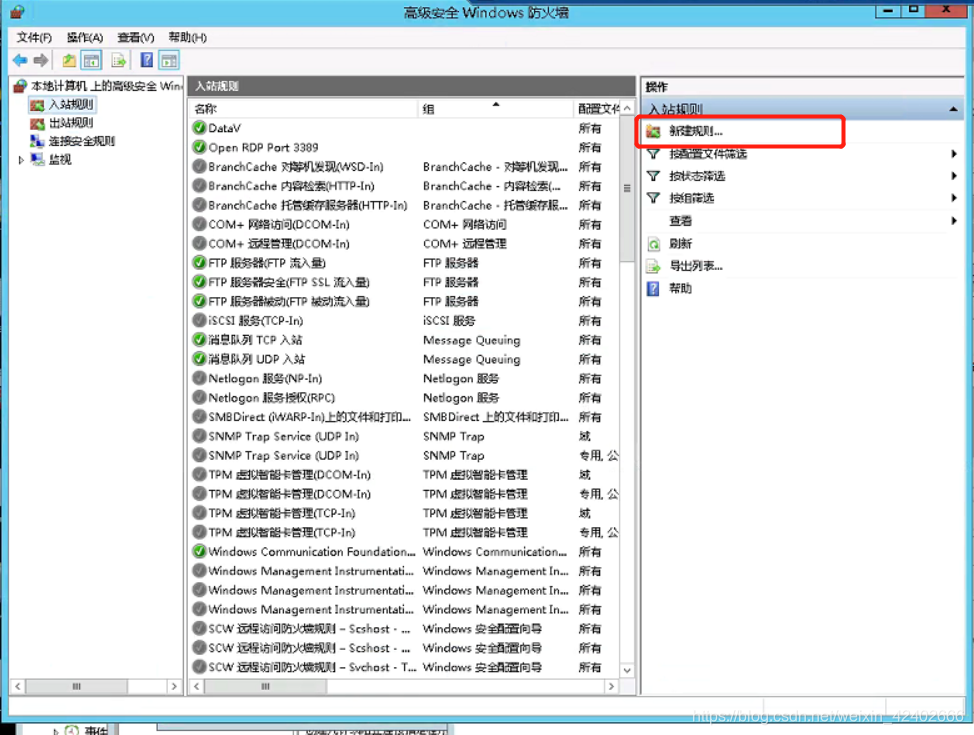Viewport: 974px width, 735px height.
Task: Open submenu arrow for 查看
Action: tap(954, 221)
